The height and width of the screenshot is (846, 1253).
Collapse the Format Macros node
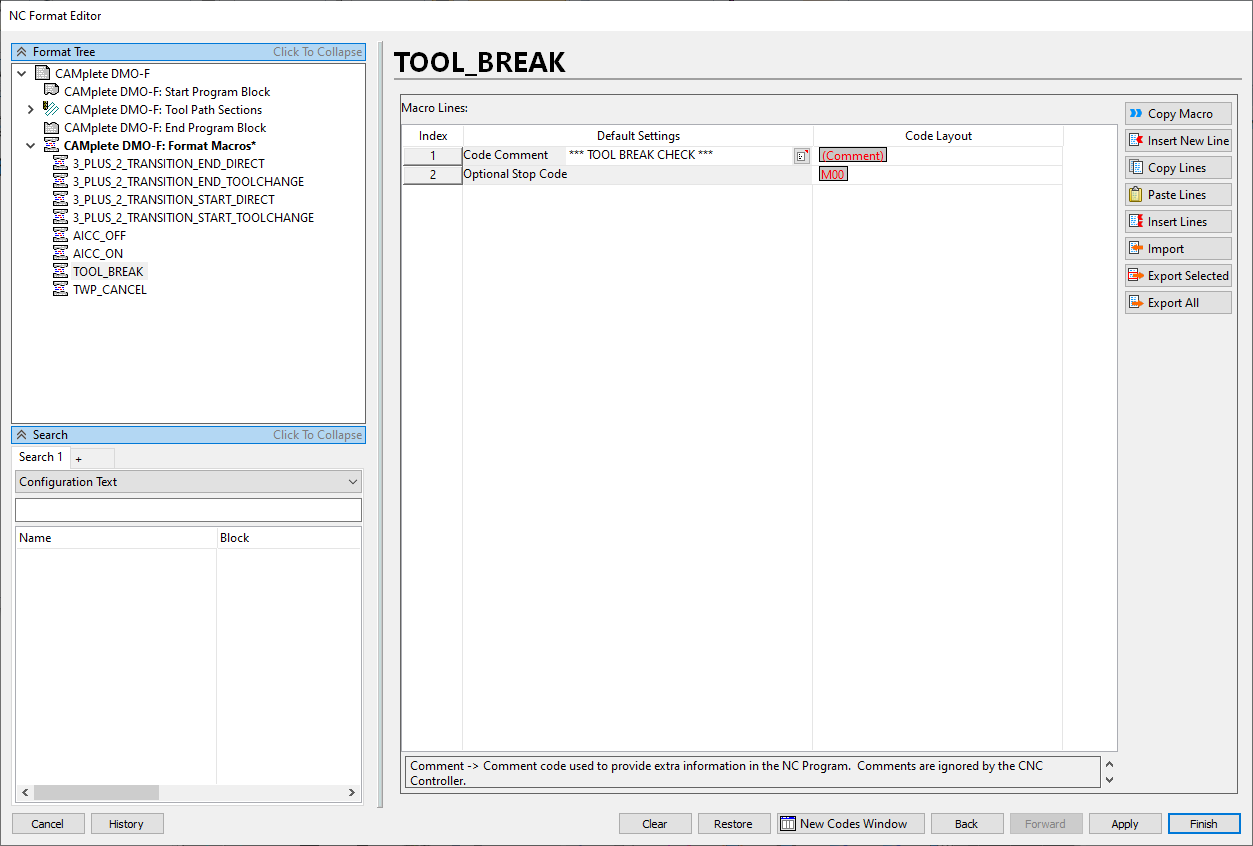click(x=31, y=146)
